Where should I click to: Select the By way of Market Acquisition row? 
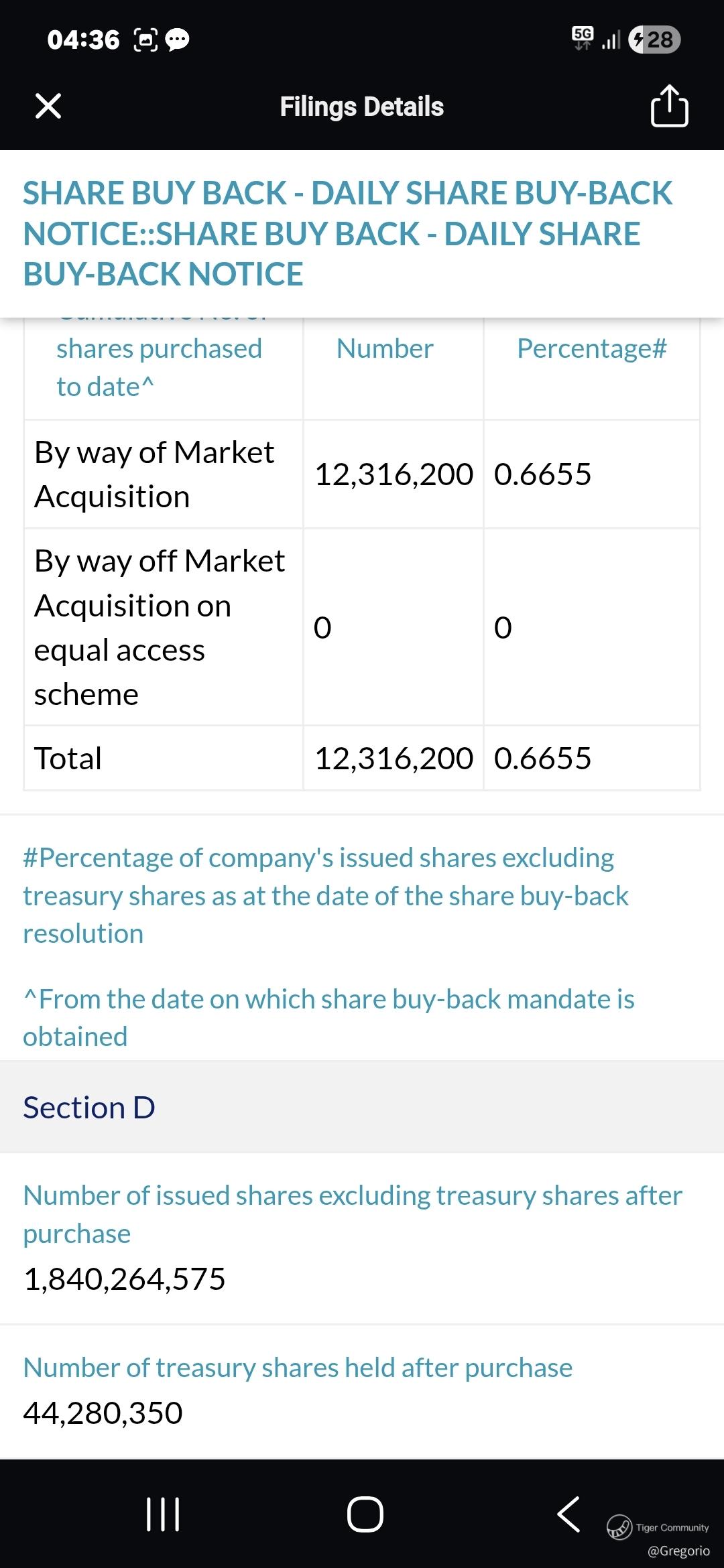154,474
